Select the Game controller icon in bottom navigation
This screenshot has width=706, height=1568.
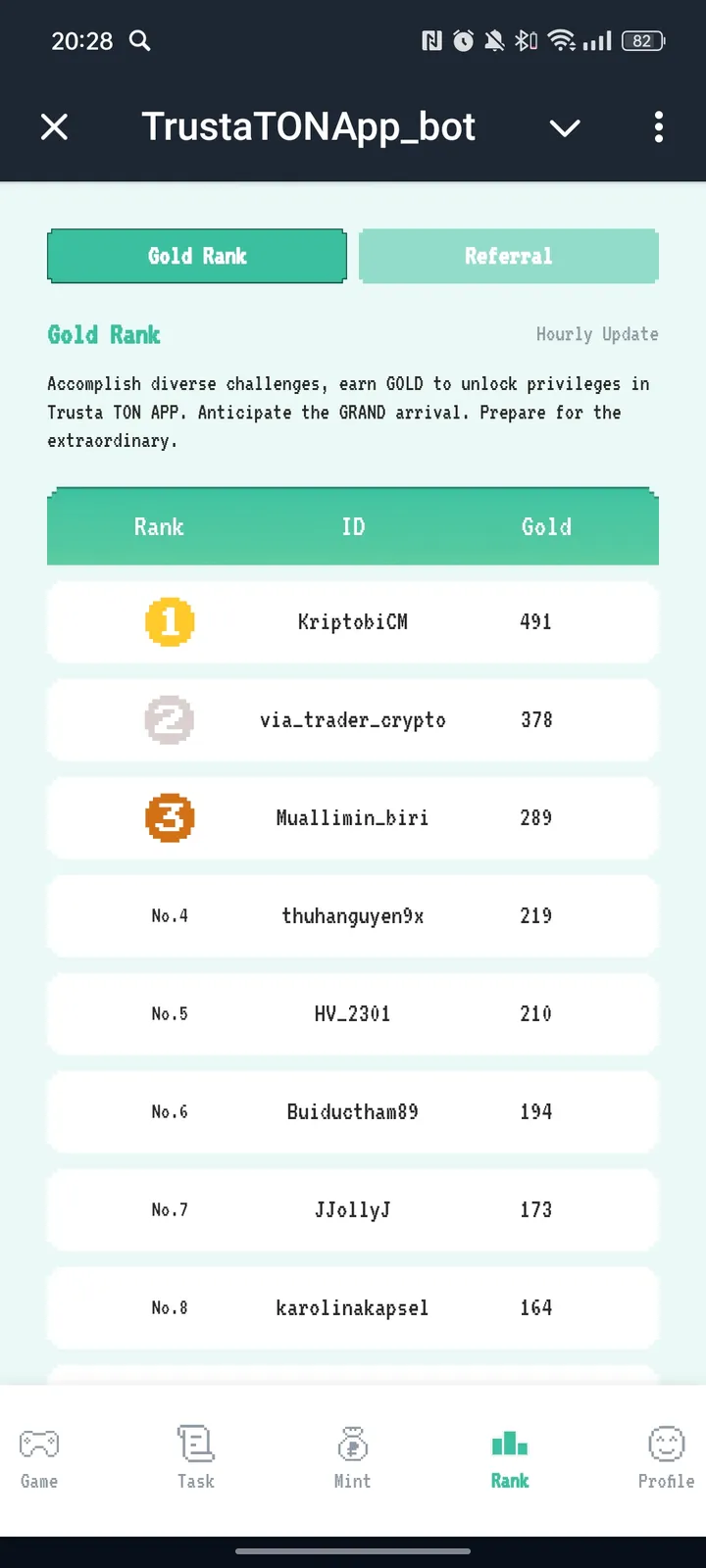38,1443
